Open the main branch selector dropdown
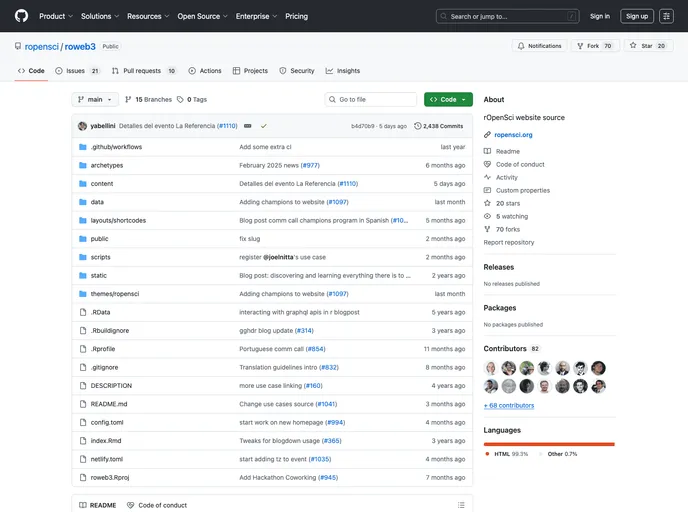 pos(95,100)
